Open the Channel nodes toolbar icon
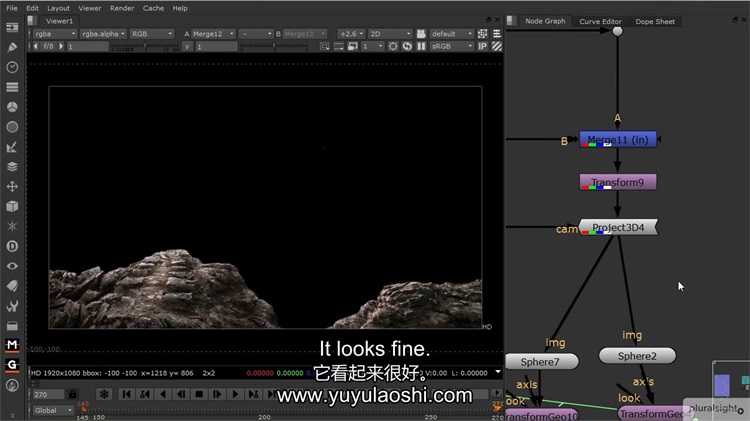Screen dimensions: 750x421 tap(12, 87)
